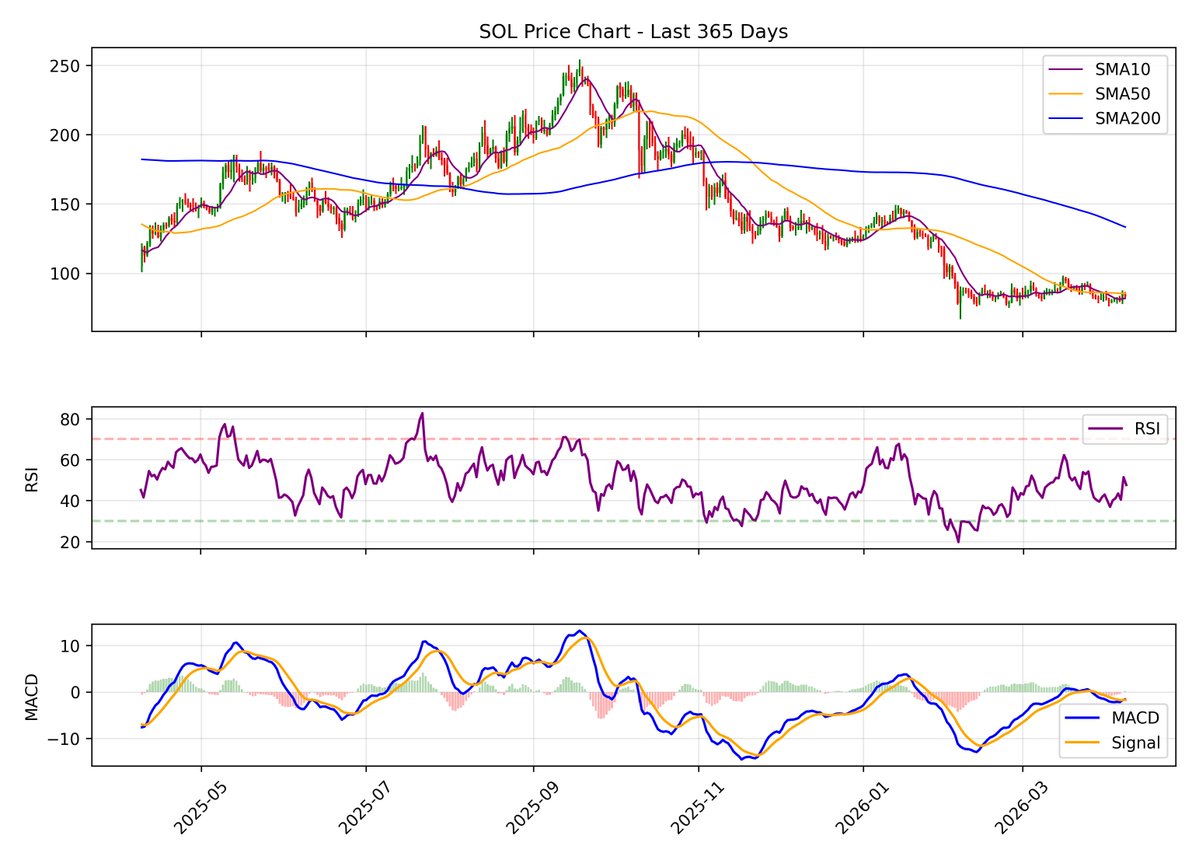The width and height of the screenshot is (1199, 860).
Task: Select the SMA10 legend entry
Action: click(1103, 70)
